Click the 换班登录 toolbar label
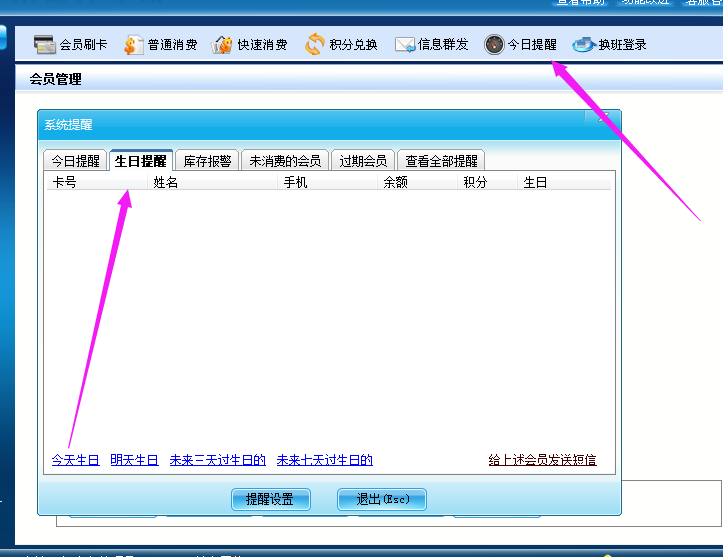 (x=622, y=45)
